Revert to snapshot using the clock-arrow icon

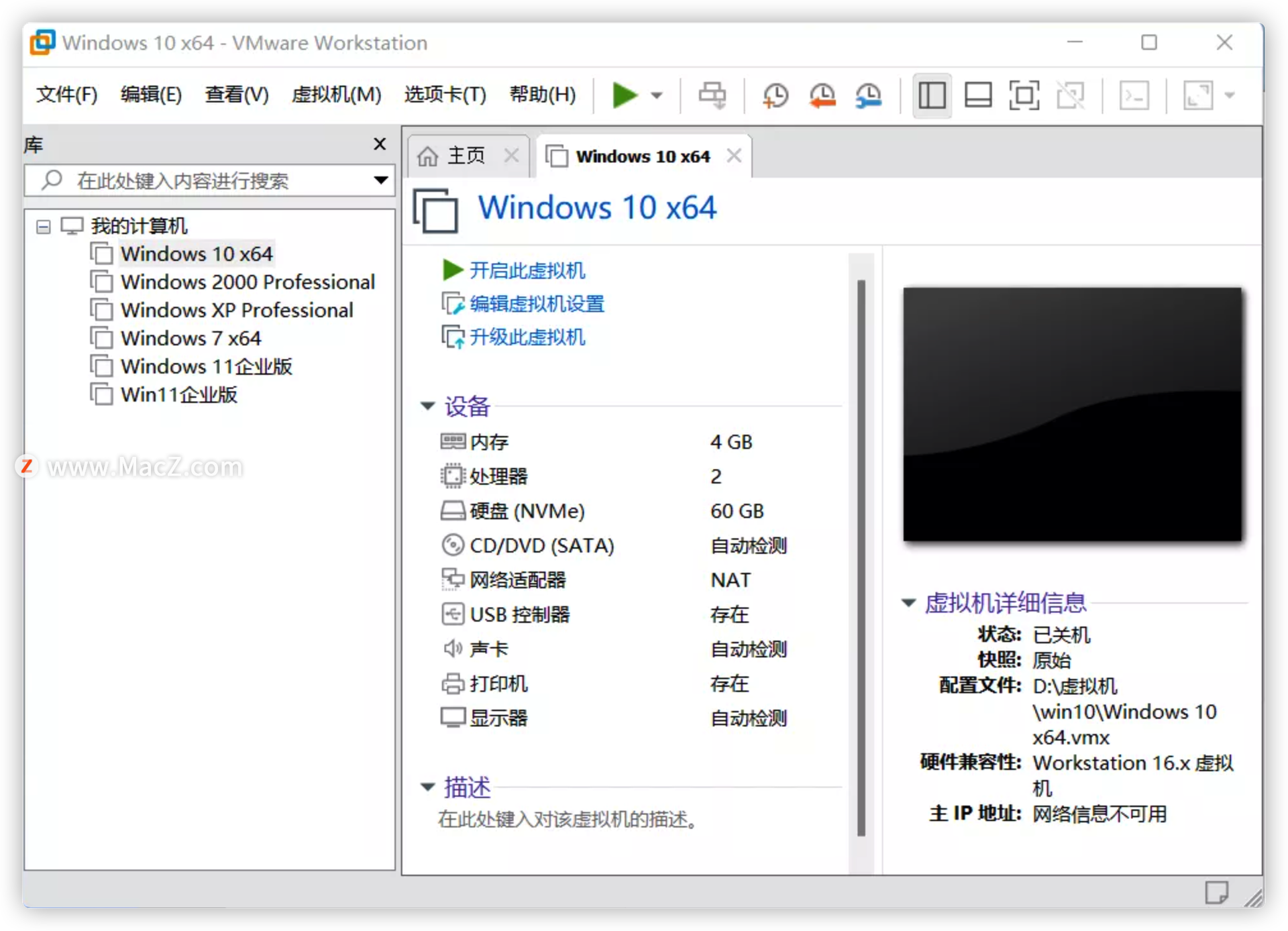tap(822, 95)
